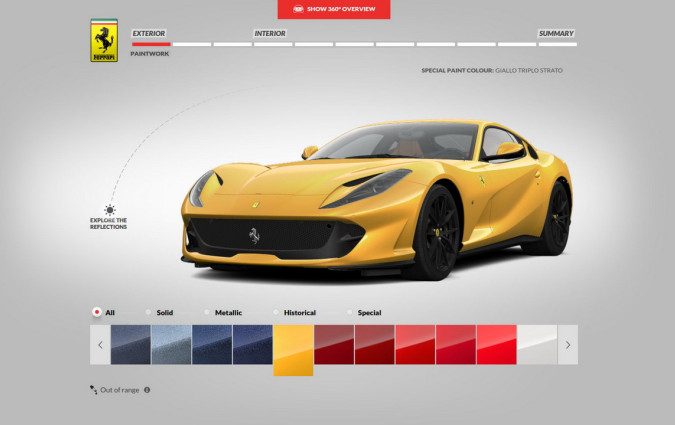675x425 pixels.
Task: Click Explore the Reflections label
Action: pyautogui.click(x=108, y=223)
